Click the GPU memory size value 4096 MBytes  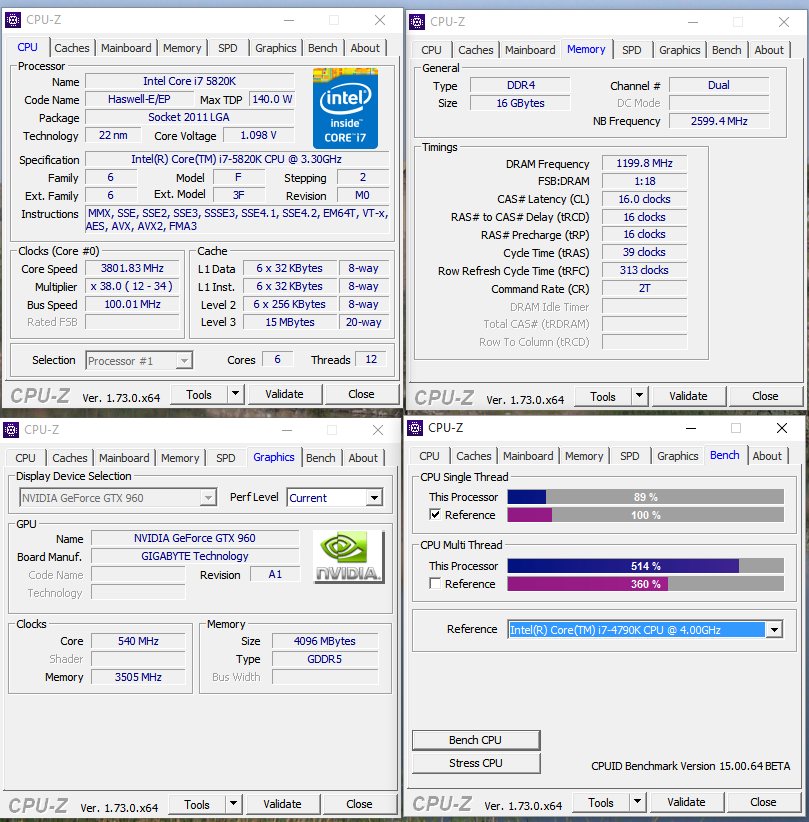pyautogui.click(x=325, y=641)
